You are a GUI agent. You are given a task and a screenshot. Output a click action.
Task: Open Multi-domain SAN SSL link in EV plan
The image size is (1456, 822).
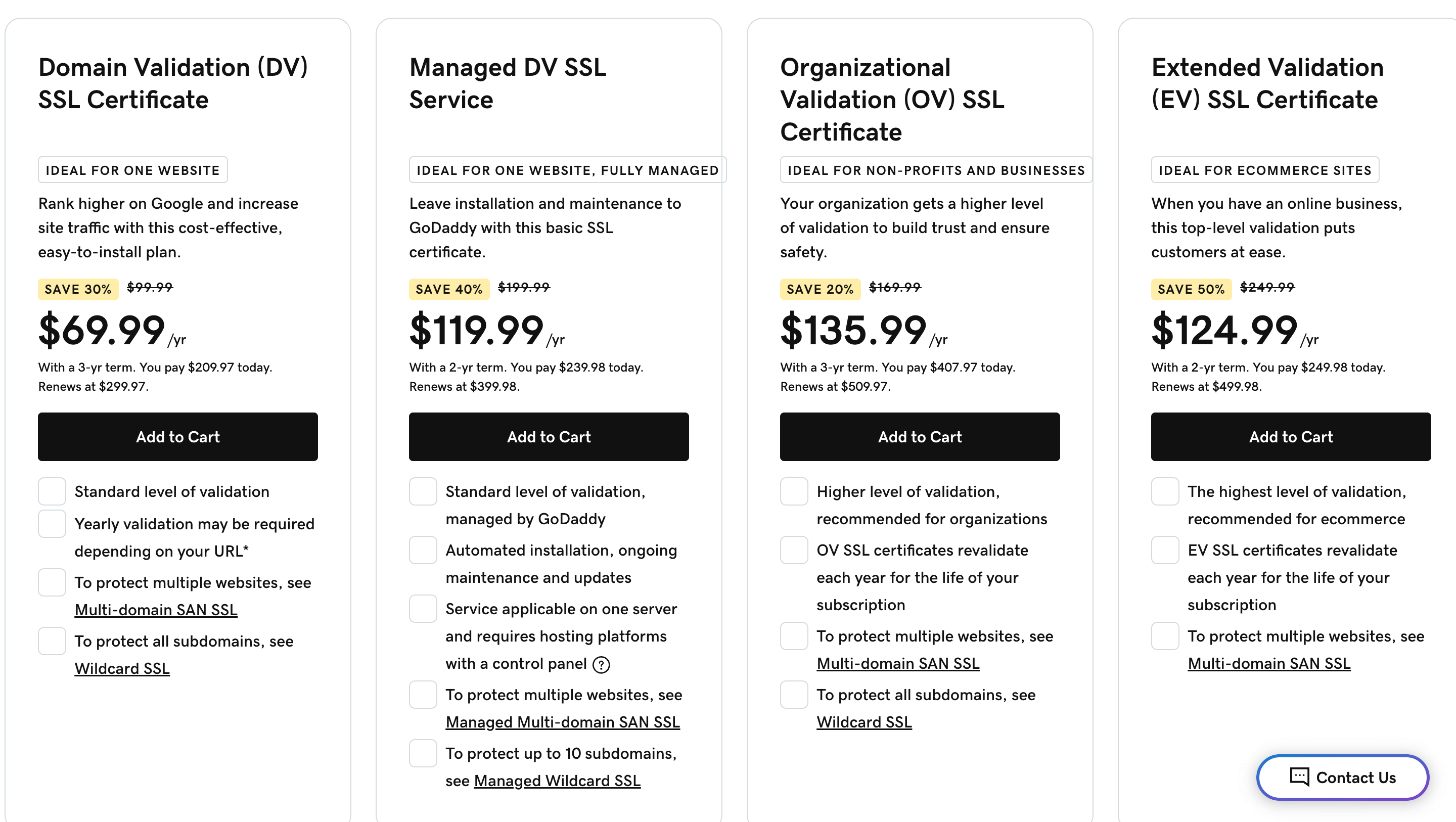1269,663
